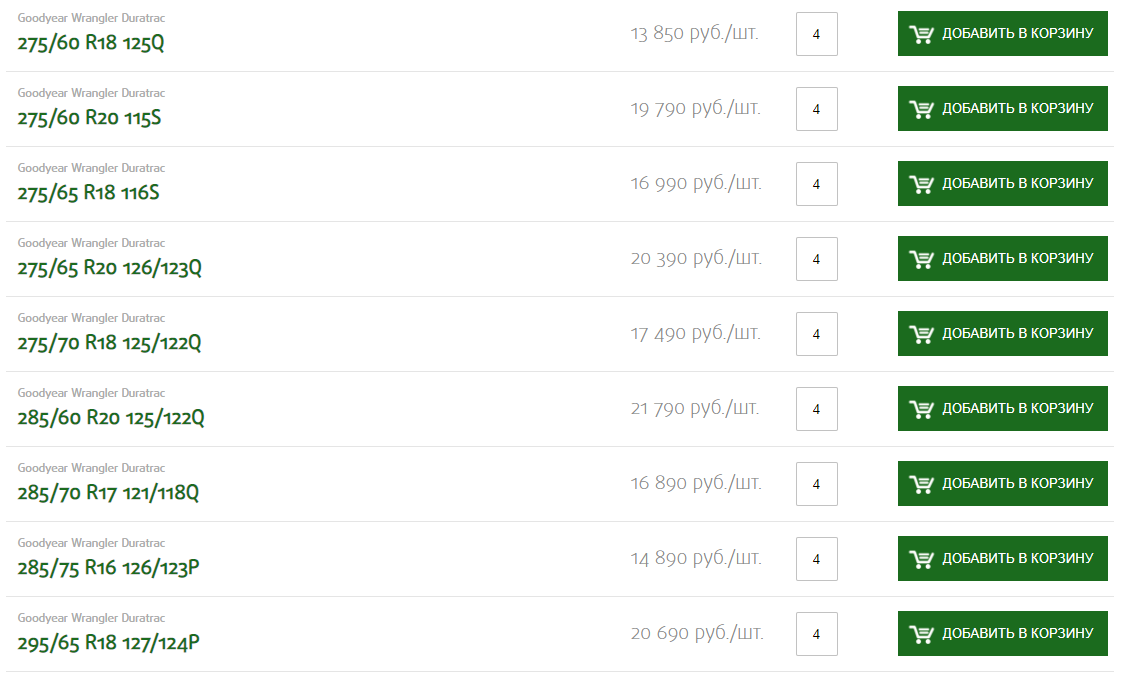Select quantity field for 285/60 R20 125/122Q
Image resolution: width=1127 pixels, height=674 pixels.
click(x=816, y=409)
